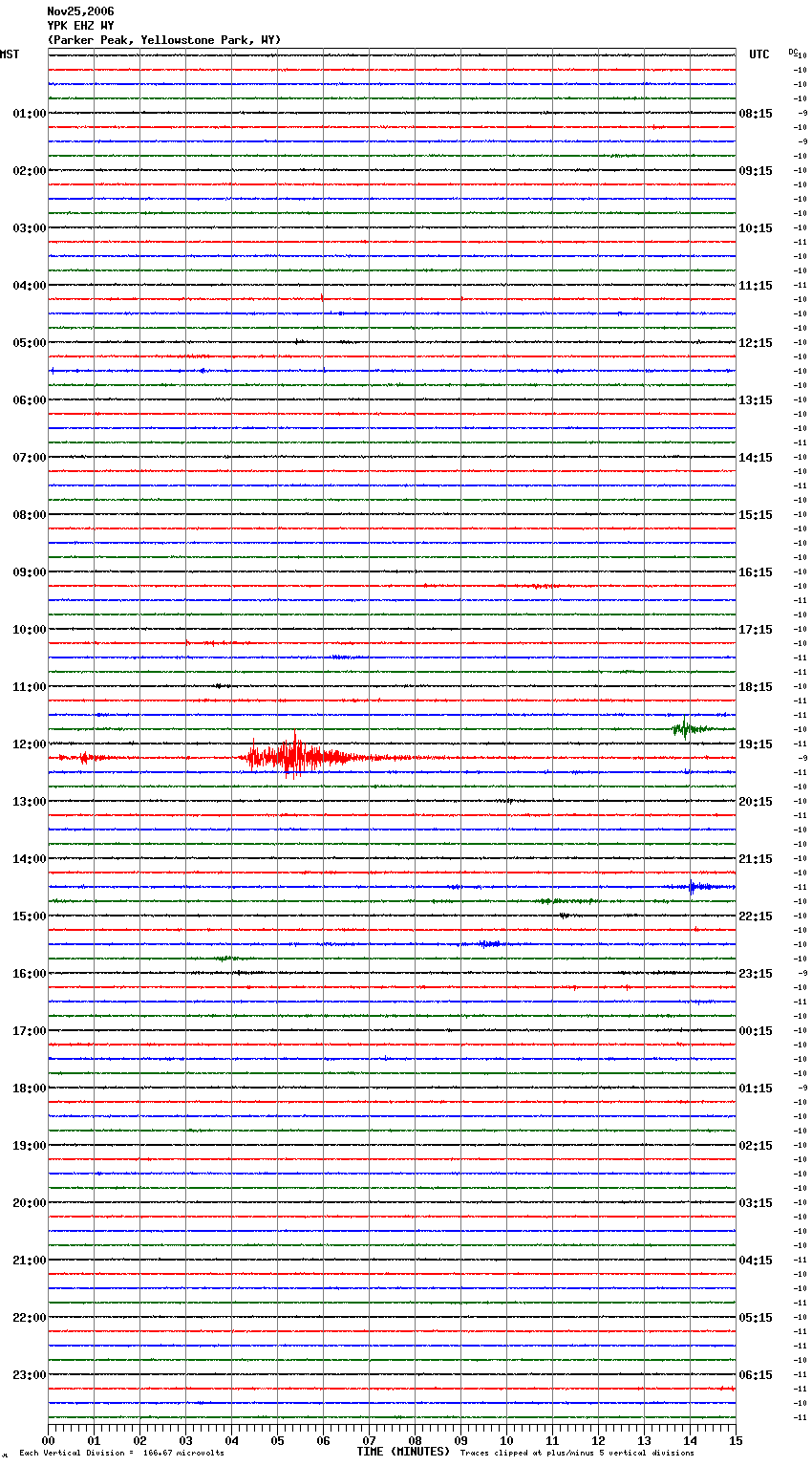Select the 10:00 MST time label

(x=29, y=630)
